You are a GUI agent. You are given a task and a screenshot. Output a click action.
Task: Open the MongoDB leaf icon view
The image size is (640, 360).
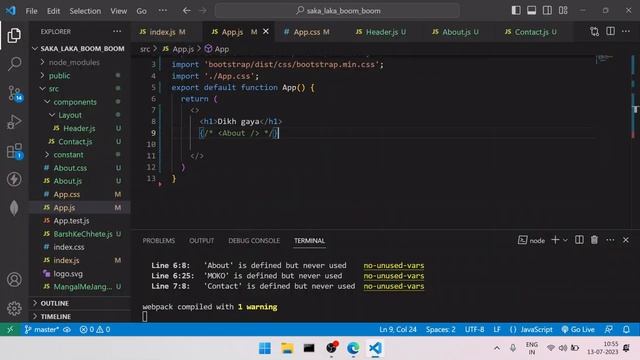click(x=14, y=208)
